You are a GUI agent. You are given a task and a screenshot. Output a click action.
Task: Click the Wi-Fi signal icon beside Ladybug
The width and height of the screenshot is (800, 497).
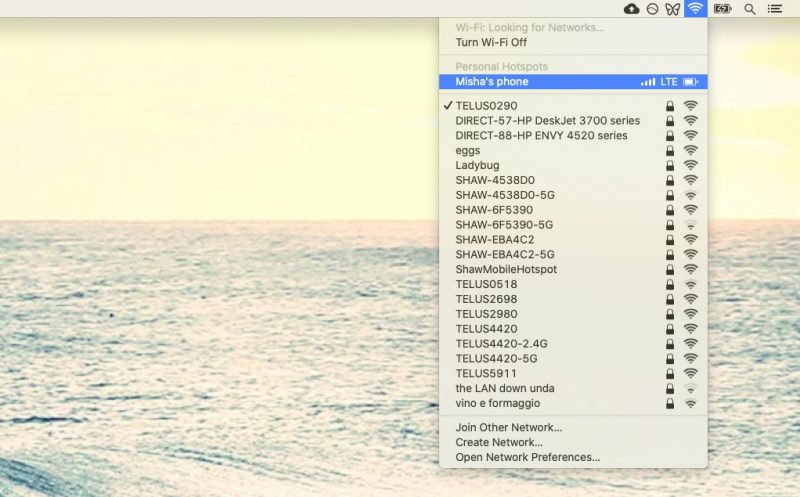click(x=690, y=165)
